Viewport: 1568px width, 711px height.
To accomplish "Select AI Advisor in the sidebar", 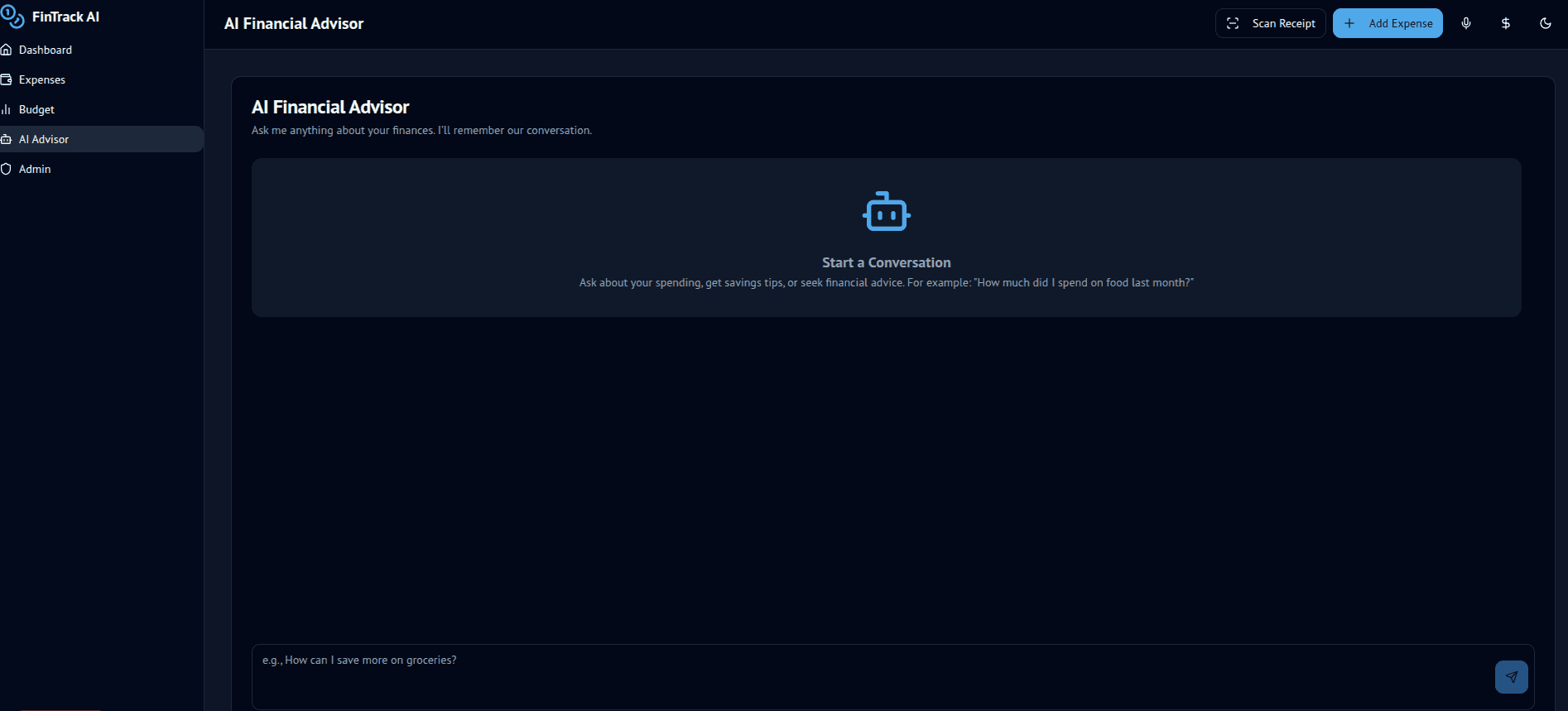I will click(102, 139).
